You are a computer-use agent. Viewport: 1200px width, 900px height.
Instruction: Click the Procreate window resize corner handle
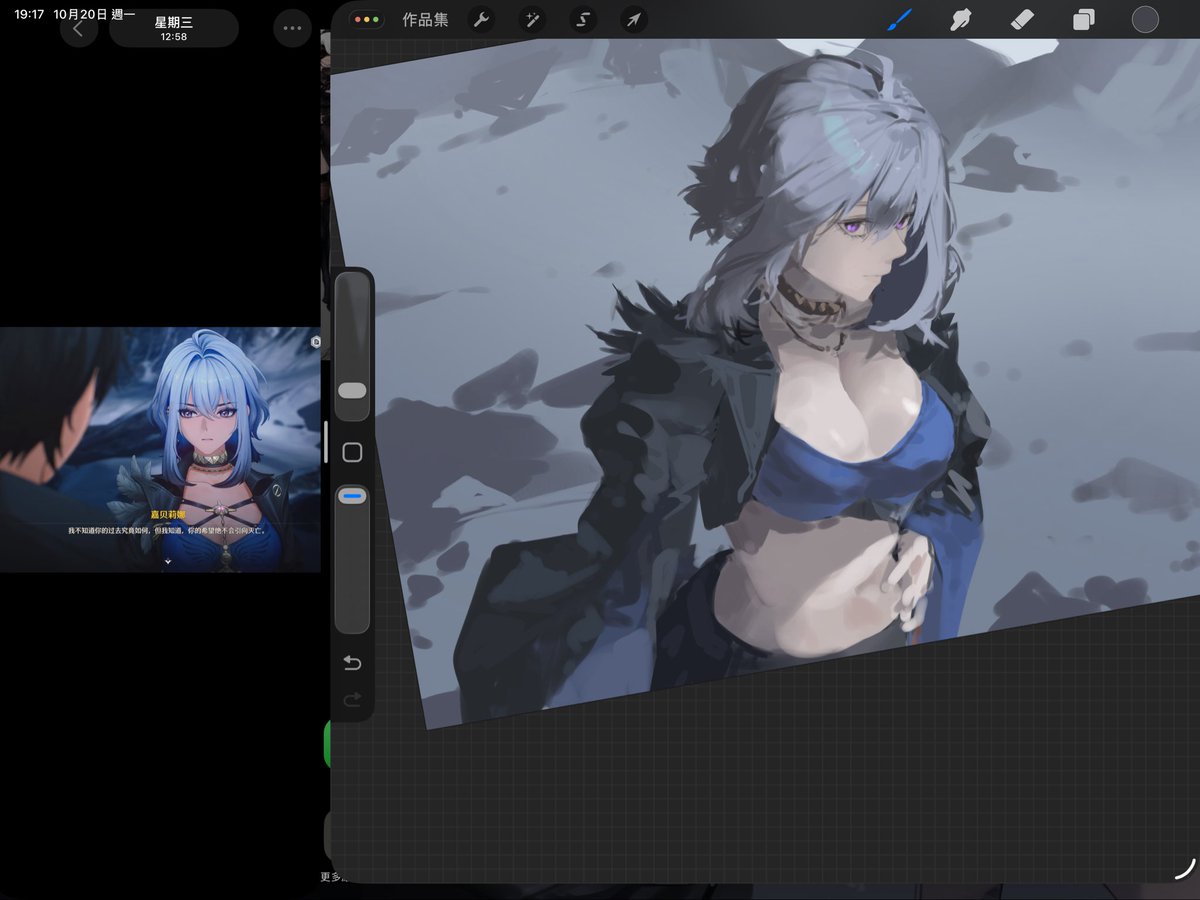1184,868
